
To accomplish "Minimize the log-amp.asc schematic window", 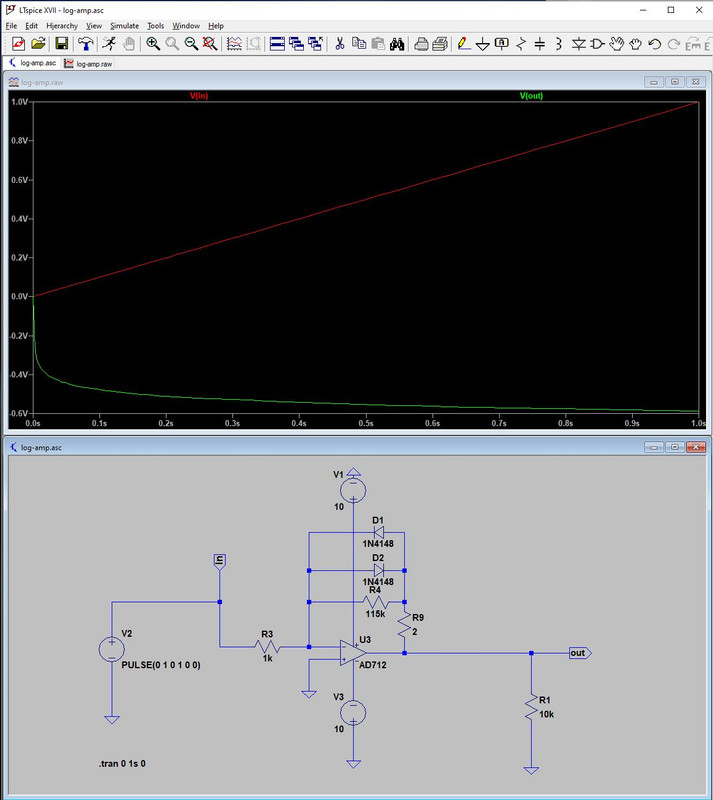I will click(x=654, y=447).
